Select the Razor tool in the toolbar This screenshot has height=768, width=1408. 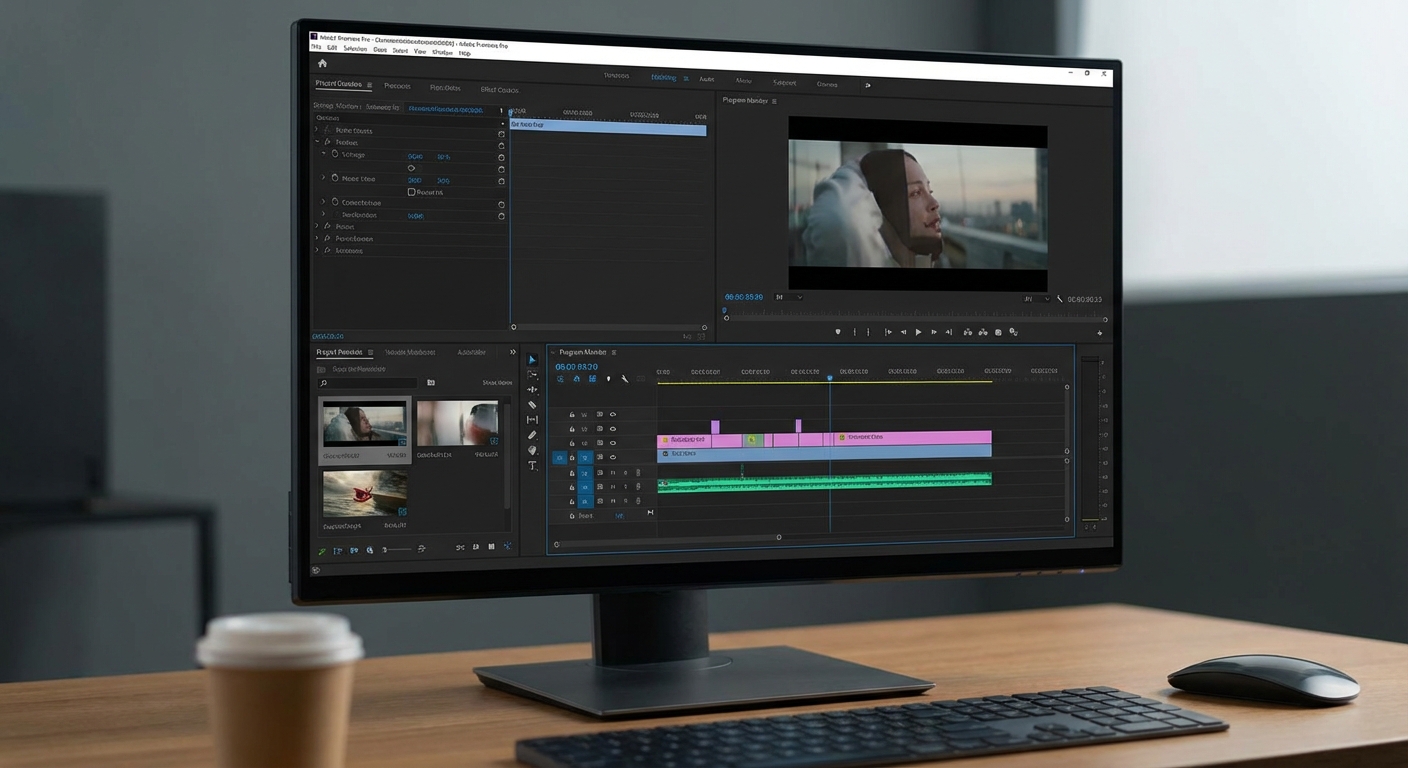[x=532, y=405]
